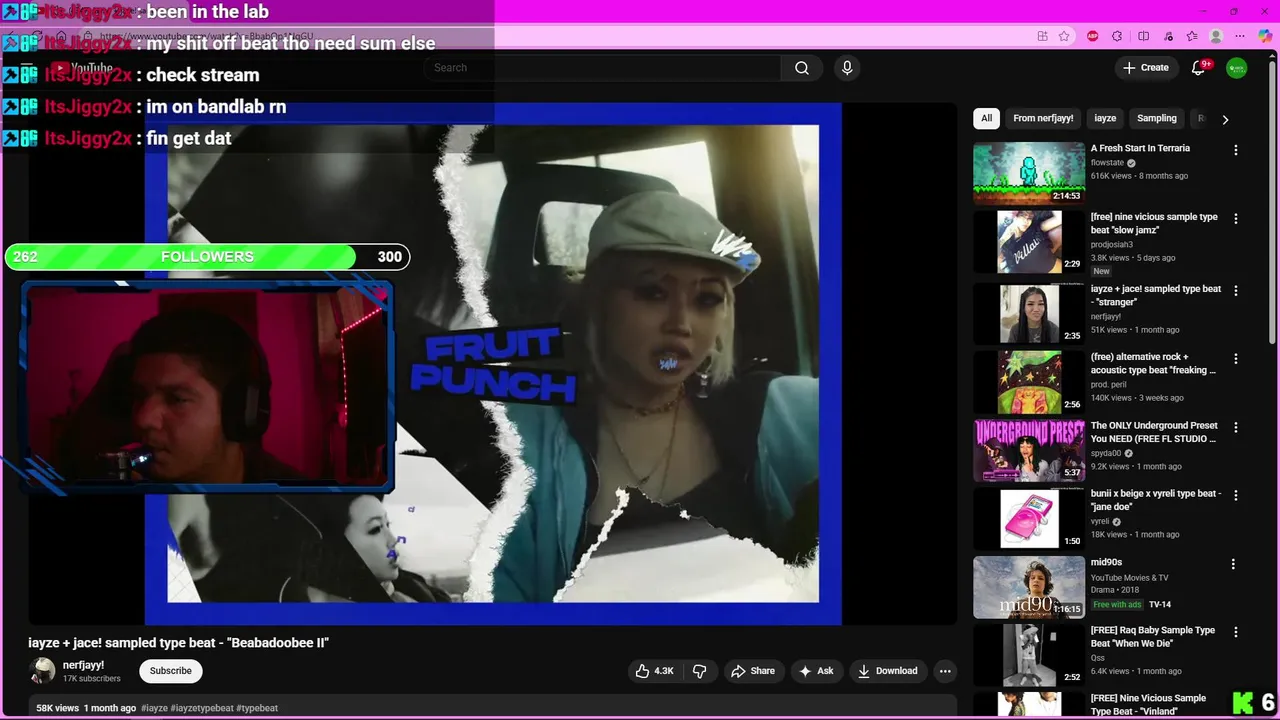This screenshot has width=1280, height=720.
Task: Open the app install icon in address bar
Action: tap(1042, 36)
